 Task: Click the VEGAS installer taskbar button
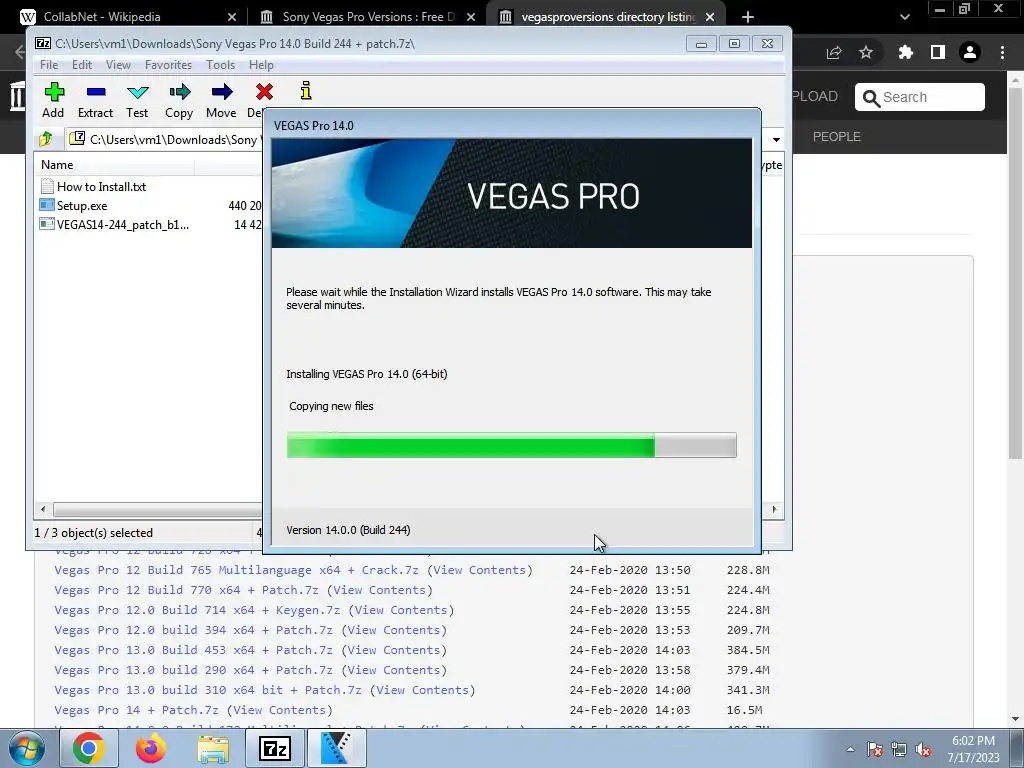click(x=337, y=748)
